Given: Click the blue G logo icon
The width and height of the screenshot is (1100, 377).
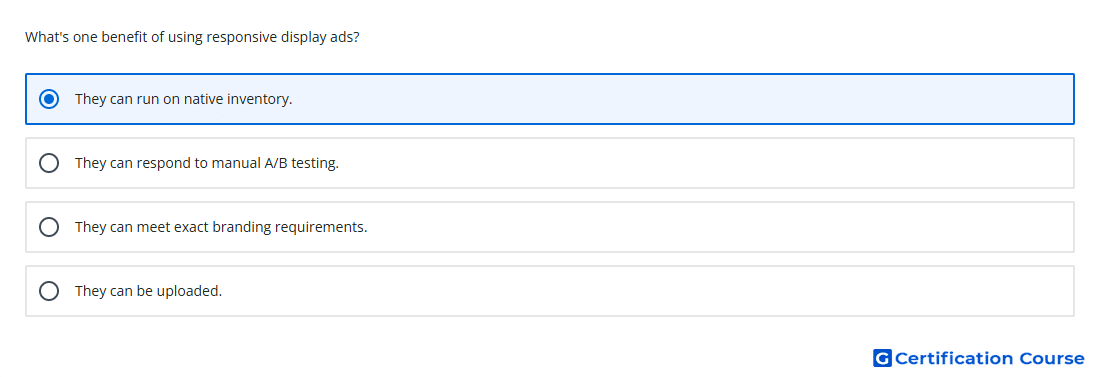Looking at the screenshot, I should 882,358.
